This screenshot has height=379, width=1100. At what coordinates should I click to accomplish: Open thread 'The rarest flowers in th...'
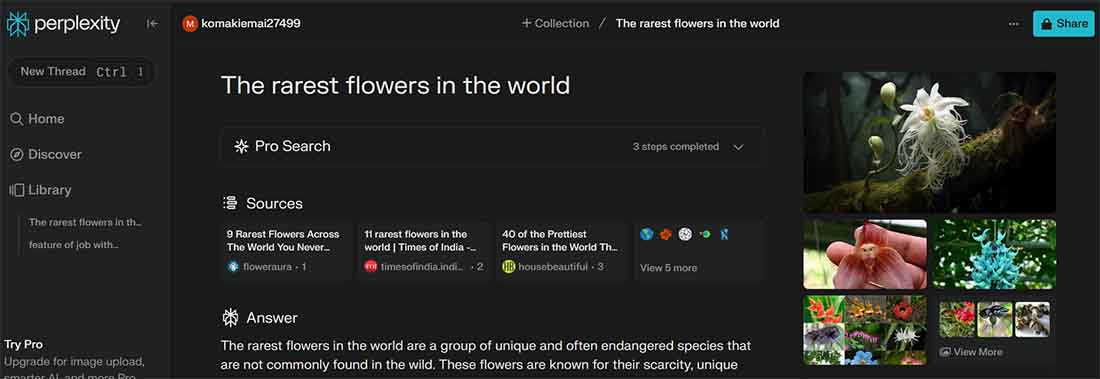85,222
